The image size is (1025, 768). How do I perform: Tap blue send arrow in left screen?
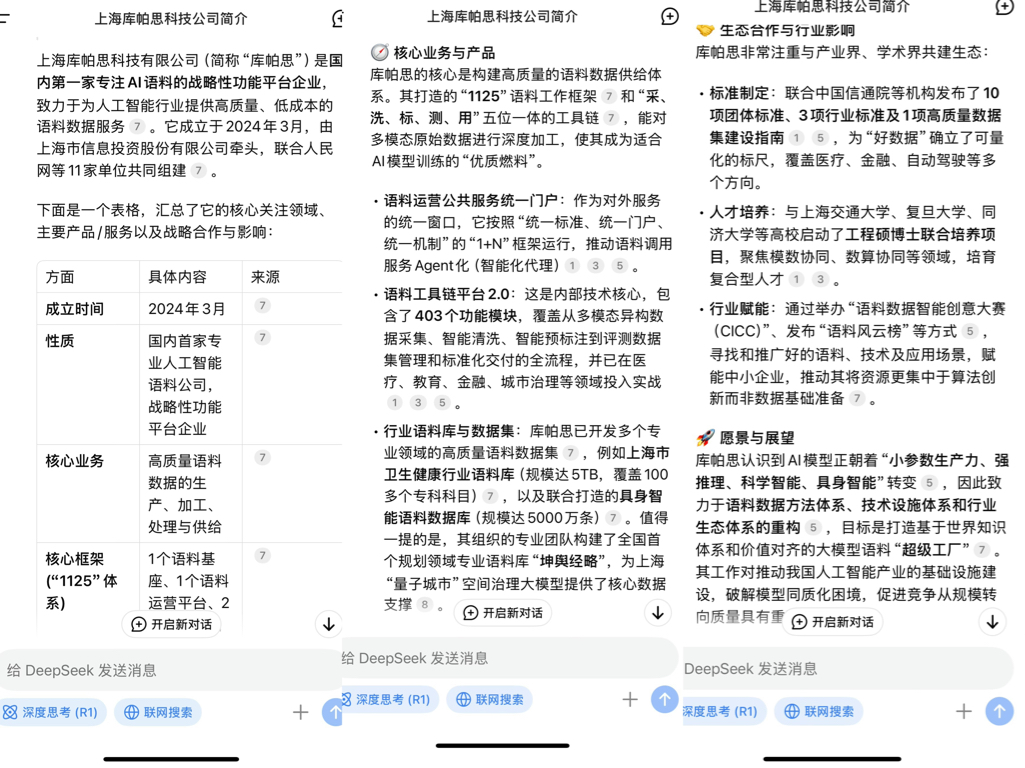tap(333, 712)
